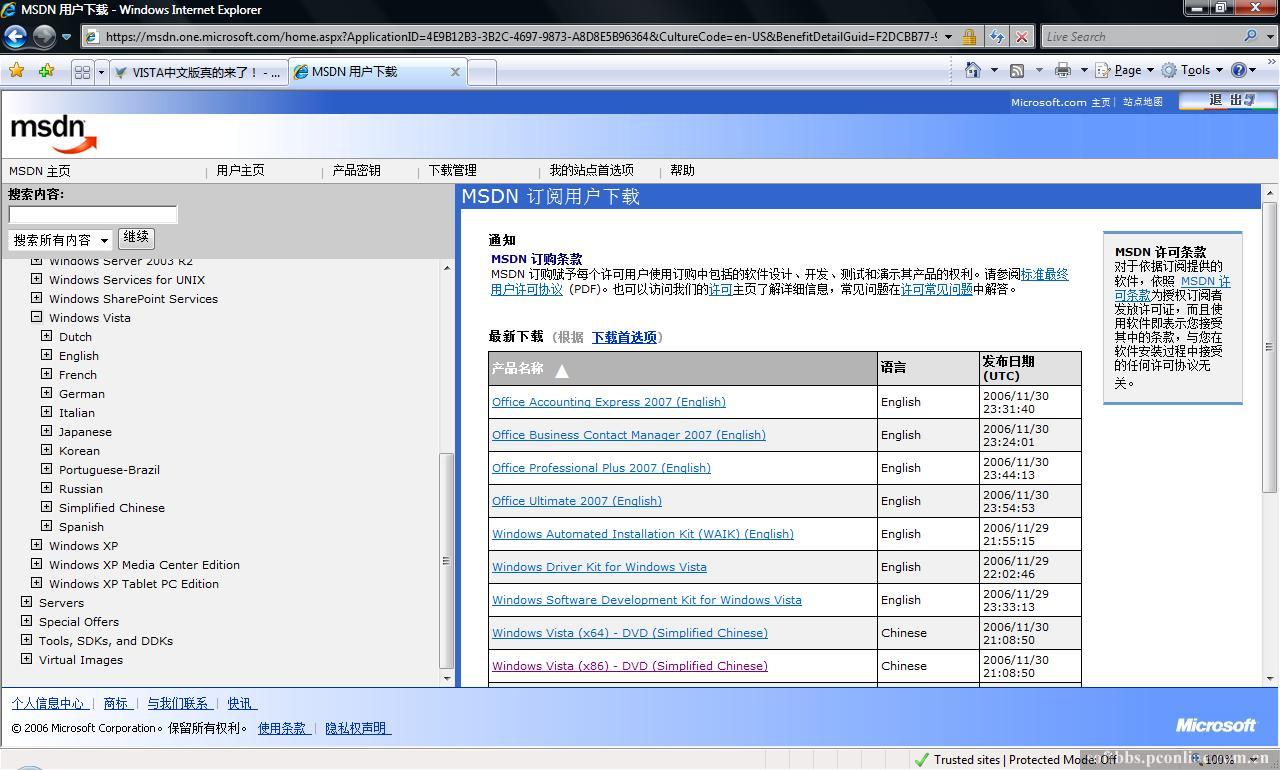
Task: Open the 站点地图 link
Action: (x=1143, y=102)
